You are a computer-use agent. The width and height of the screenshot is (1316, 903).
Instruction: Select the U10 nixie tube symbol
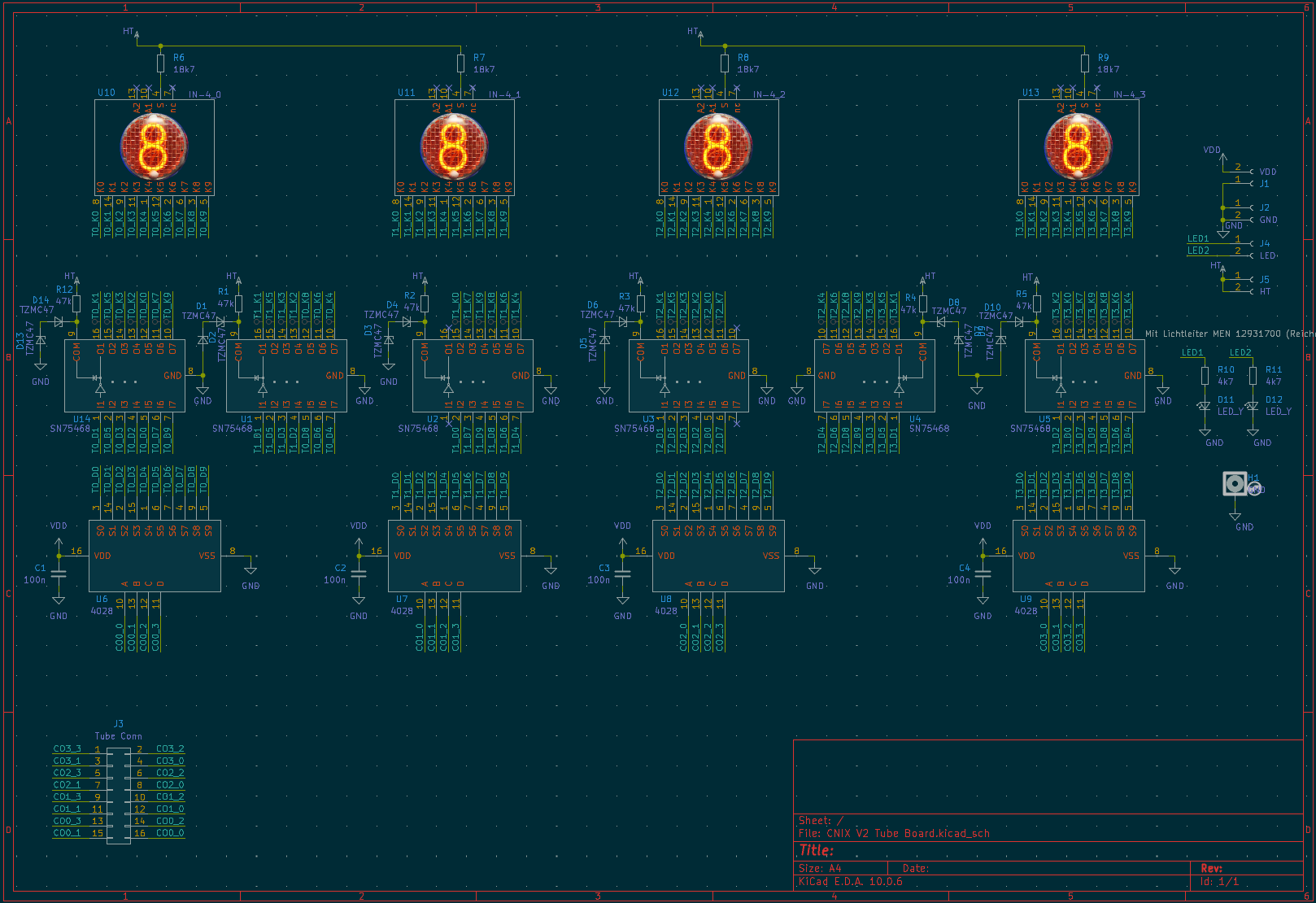coord(155,146)
